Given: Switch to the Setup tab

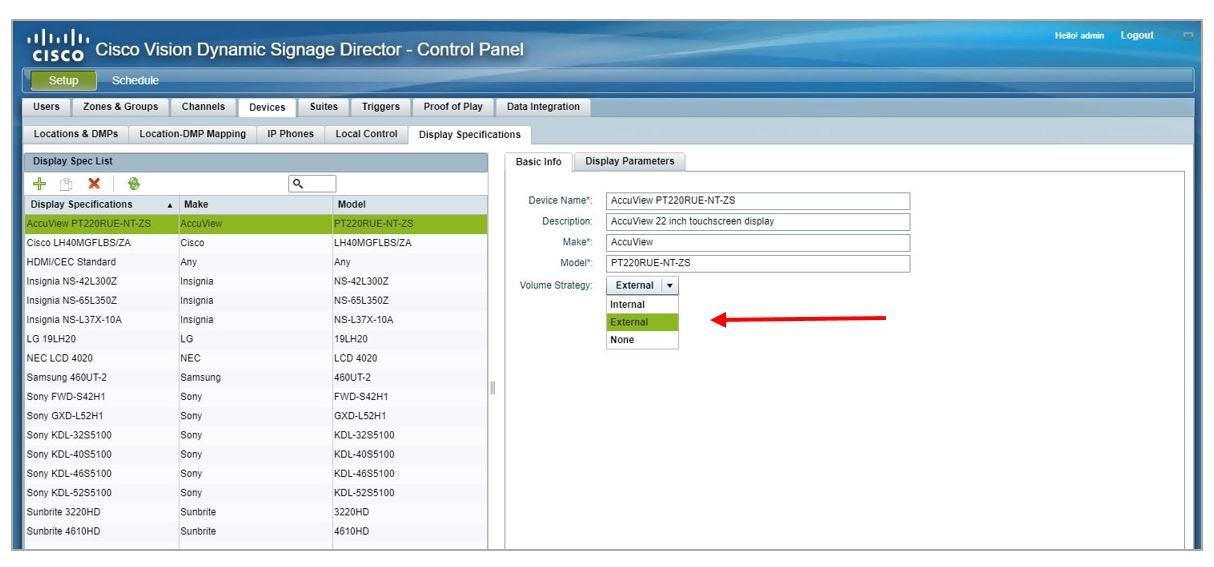Looking at the screenshot, I should pos(64,81).
